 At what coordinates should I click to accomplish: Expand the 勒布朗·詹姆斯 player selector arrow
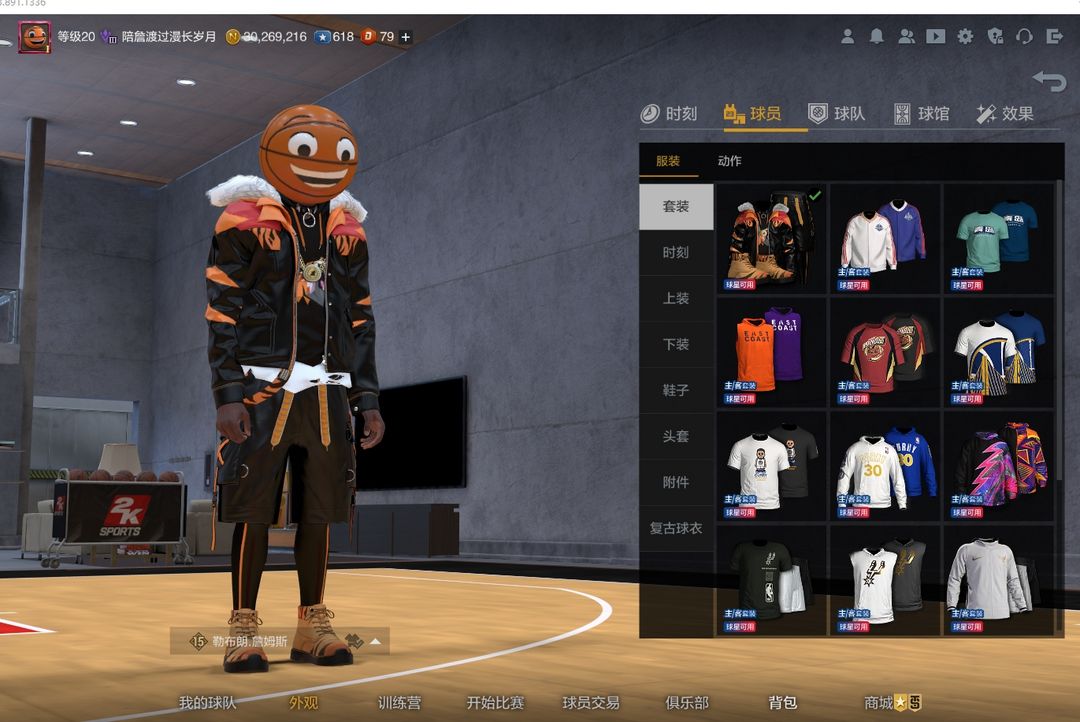tap(375, 641)
